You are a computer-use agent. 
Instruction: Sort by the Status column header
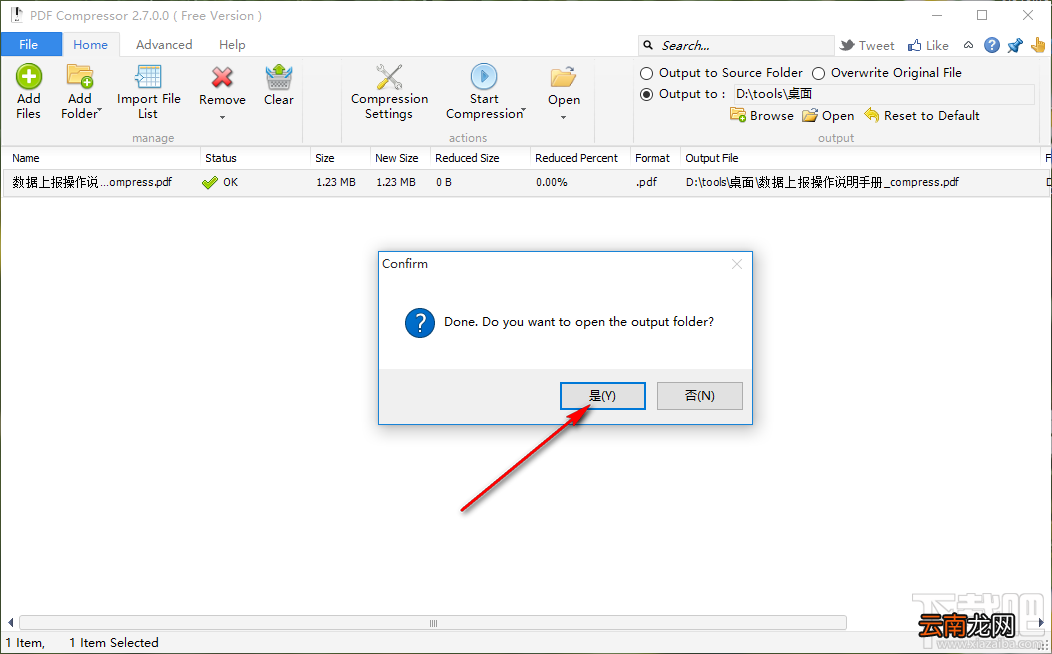coord(256,158)
